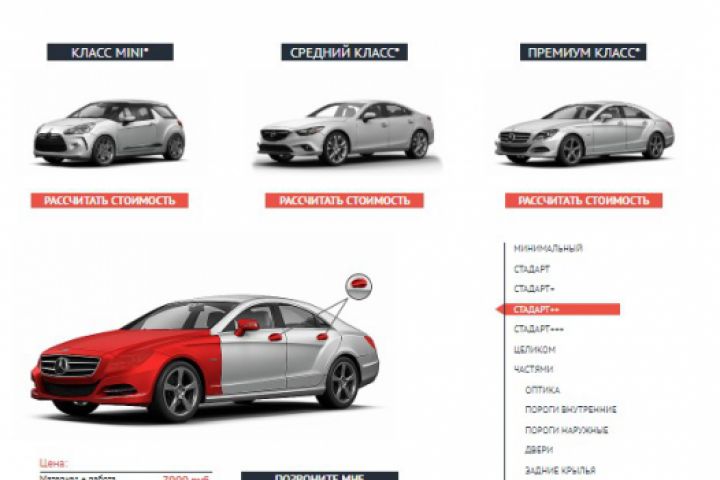This screenshot has width=720, height=480.
Task: Calculate cost for the premium class
Action: pyautogui.click(x=584, y=201)
